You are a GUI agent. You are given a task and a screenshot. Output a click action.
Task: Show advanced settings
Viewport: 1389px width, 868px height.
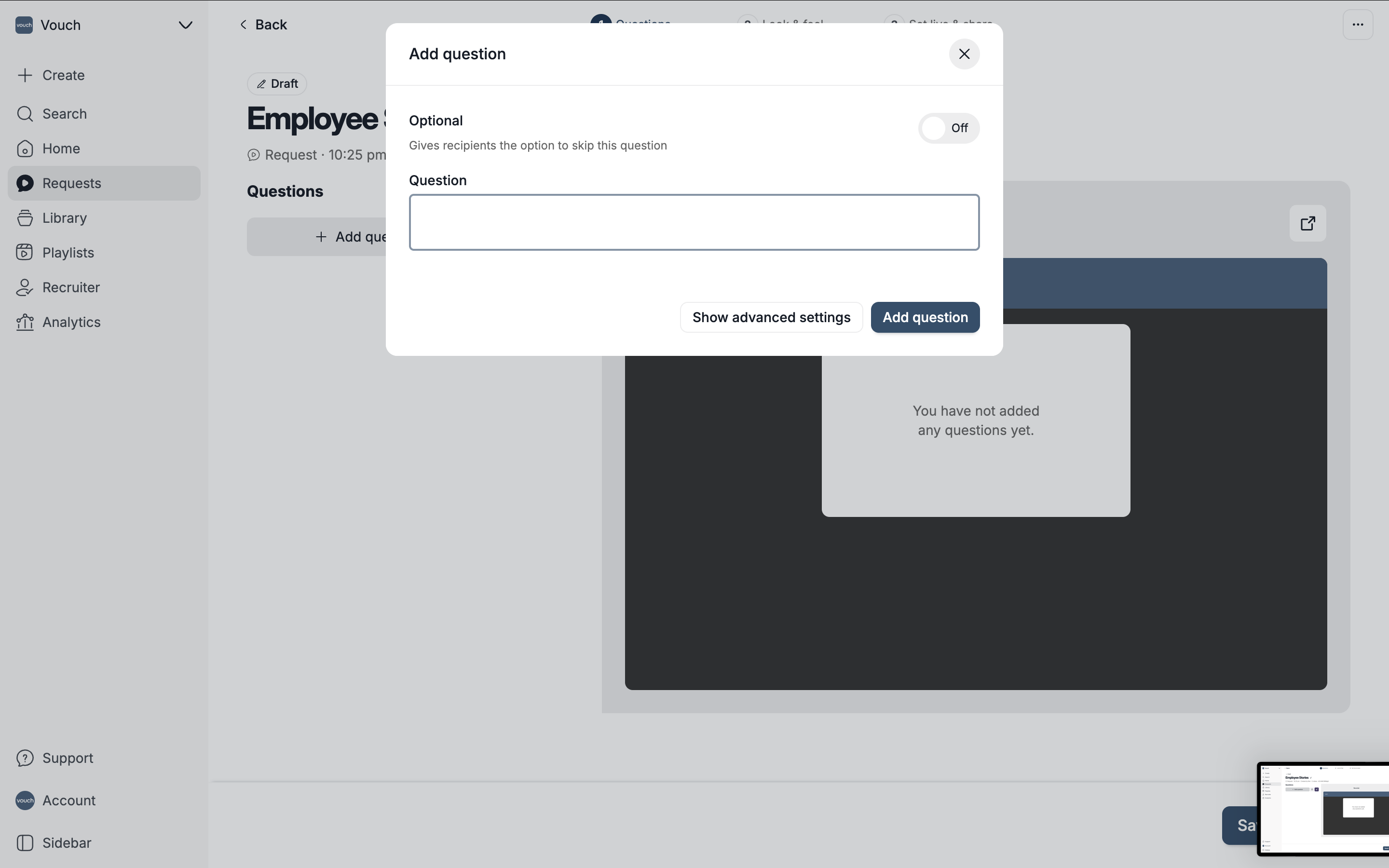click(771, 317)
